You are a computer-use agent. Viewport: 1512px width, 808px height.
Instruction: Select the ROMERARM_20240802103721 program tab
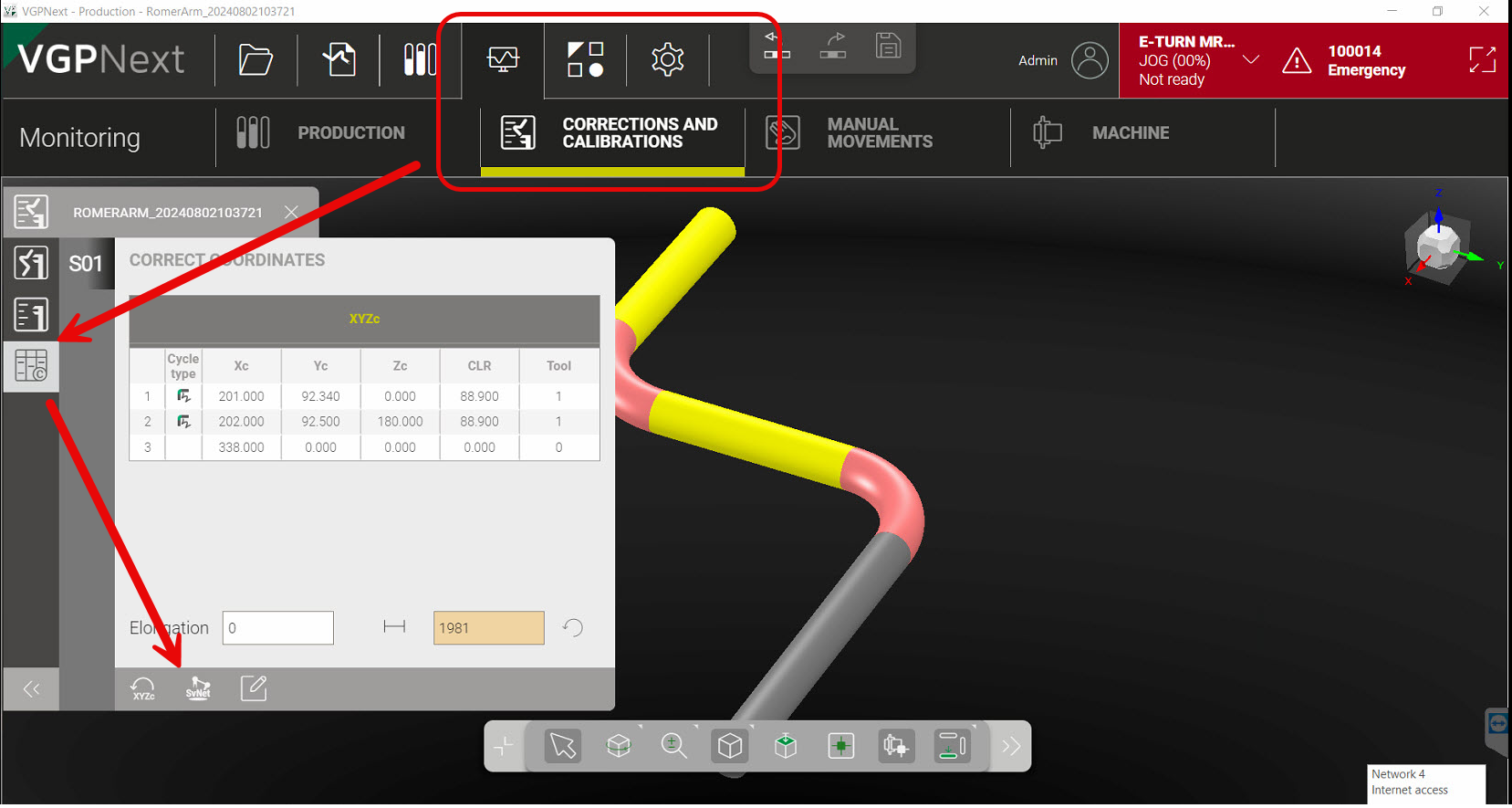[168, 213]
